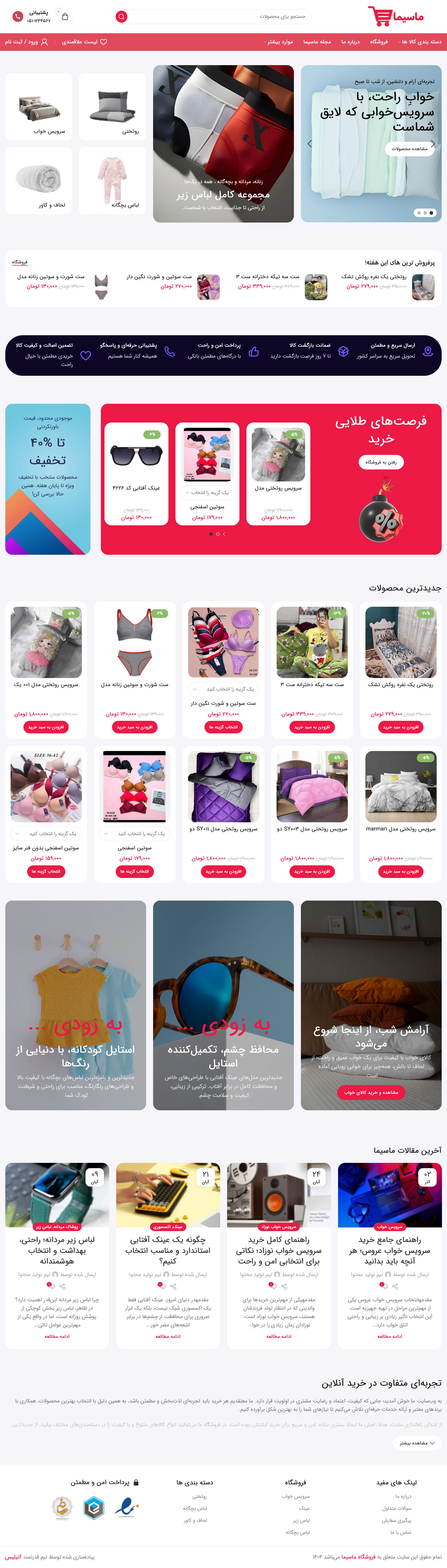The width and height of the screenshot is (447, 1568).
Task: Click the support phone icon
Action: (18, 16)
